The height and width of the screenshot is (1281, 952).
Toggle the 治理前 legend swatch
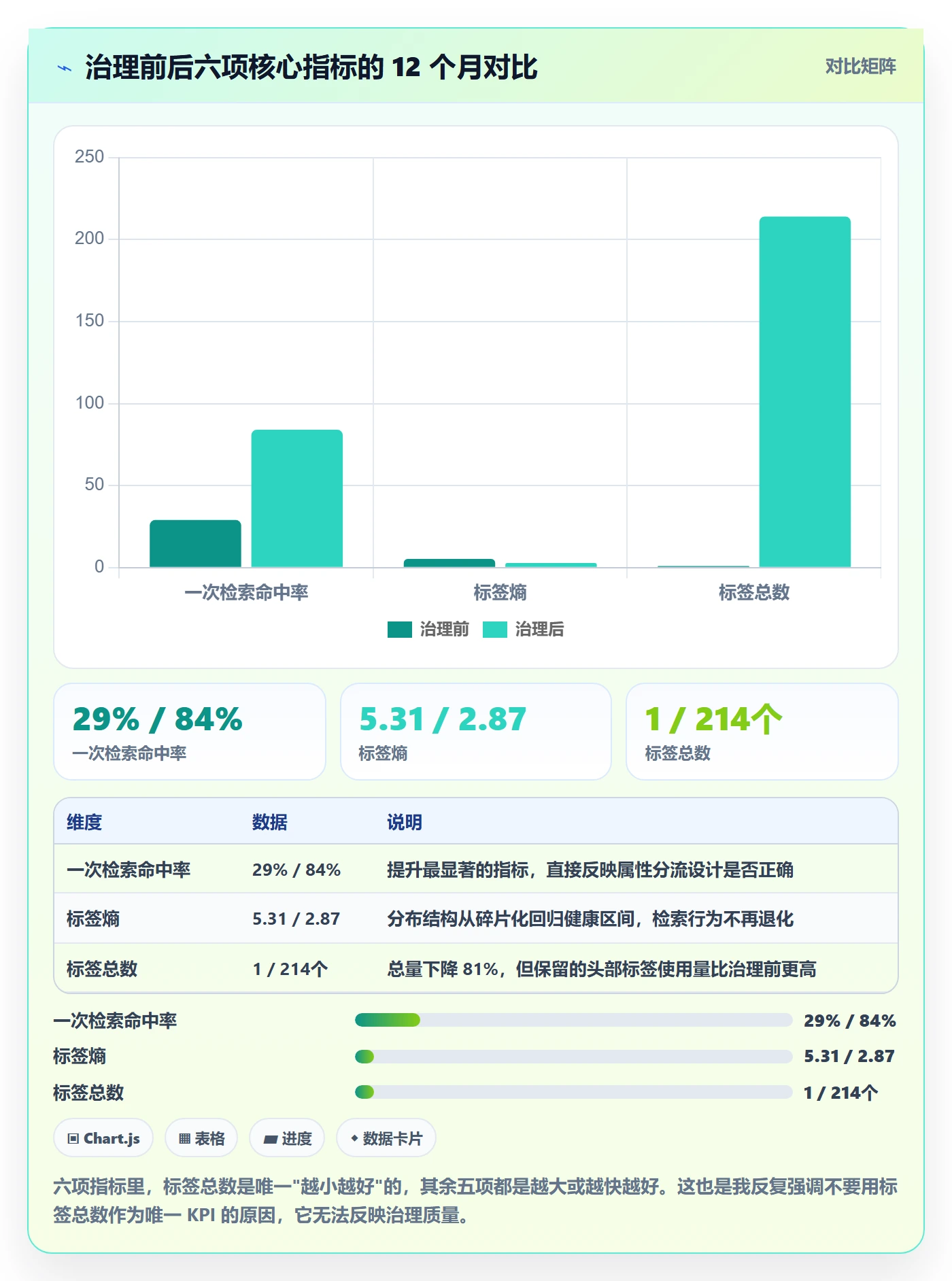click(400, 630)
